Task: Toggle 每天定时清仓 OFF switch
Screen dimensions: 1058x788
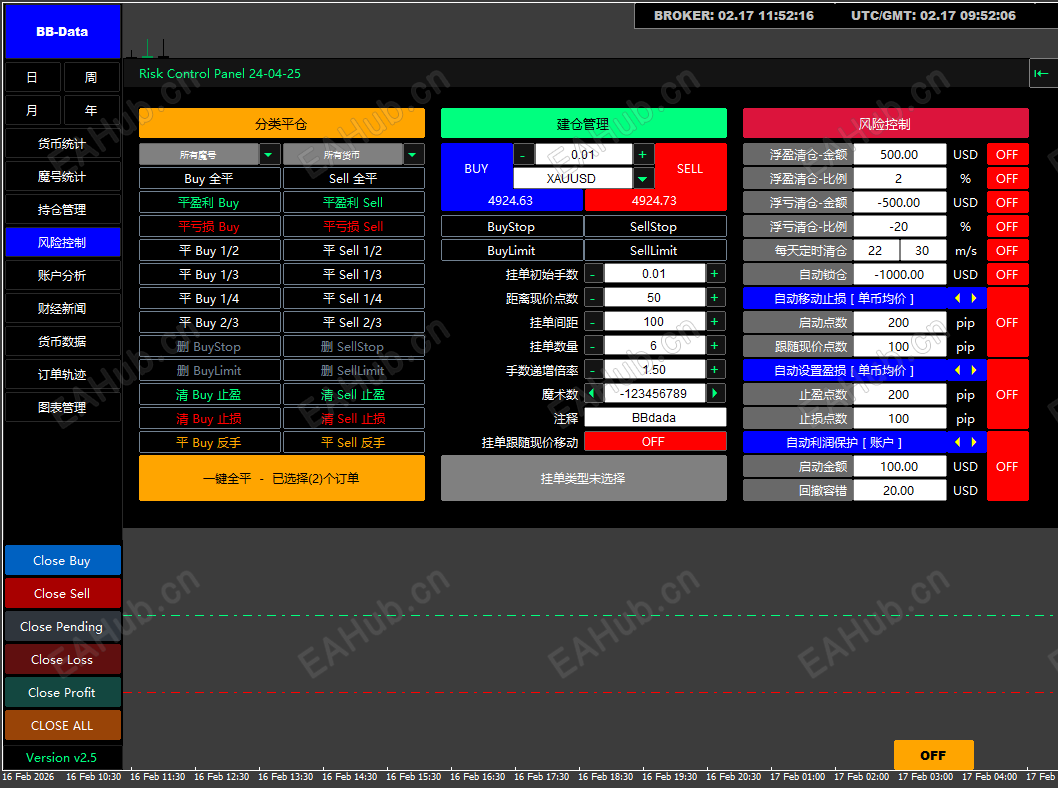Action: [1007, 250]
